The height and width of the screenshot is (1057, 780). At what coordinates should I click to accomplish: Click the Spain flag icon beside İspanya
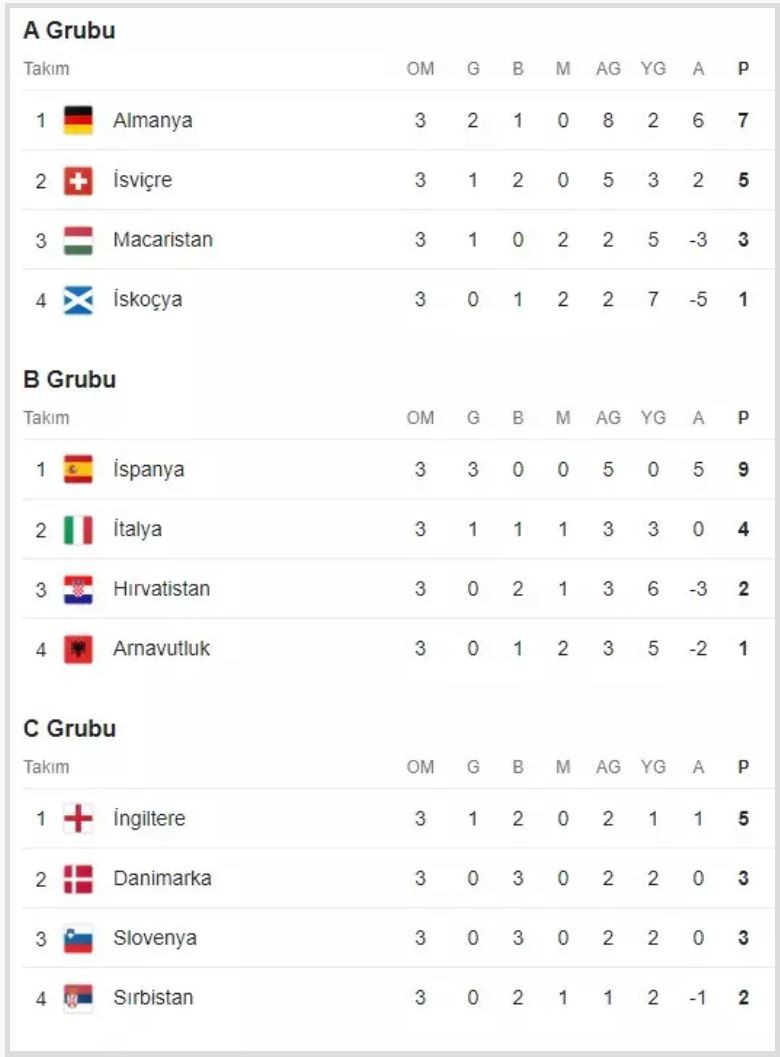(x=78, y=470)
